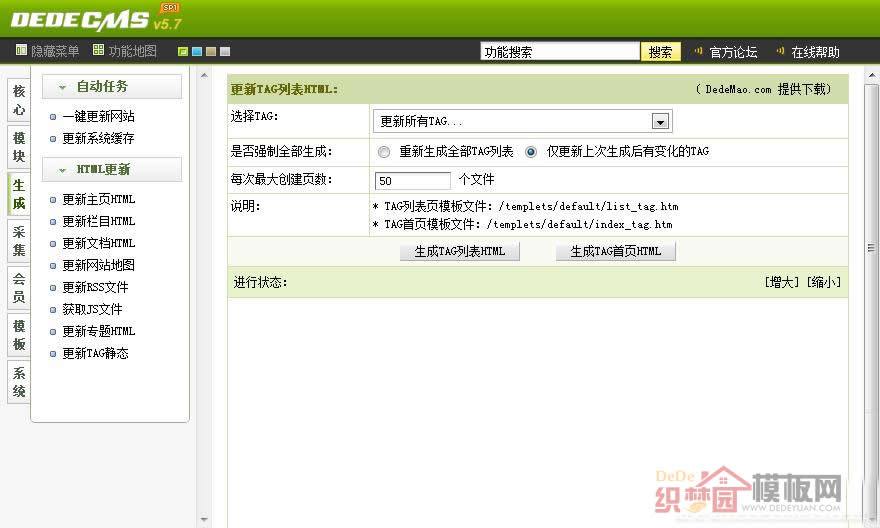Click the 隐藏菜单 hide-menu icon

(21, 51)
